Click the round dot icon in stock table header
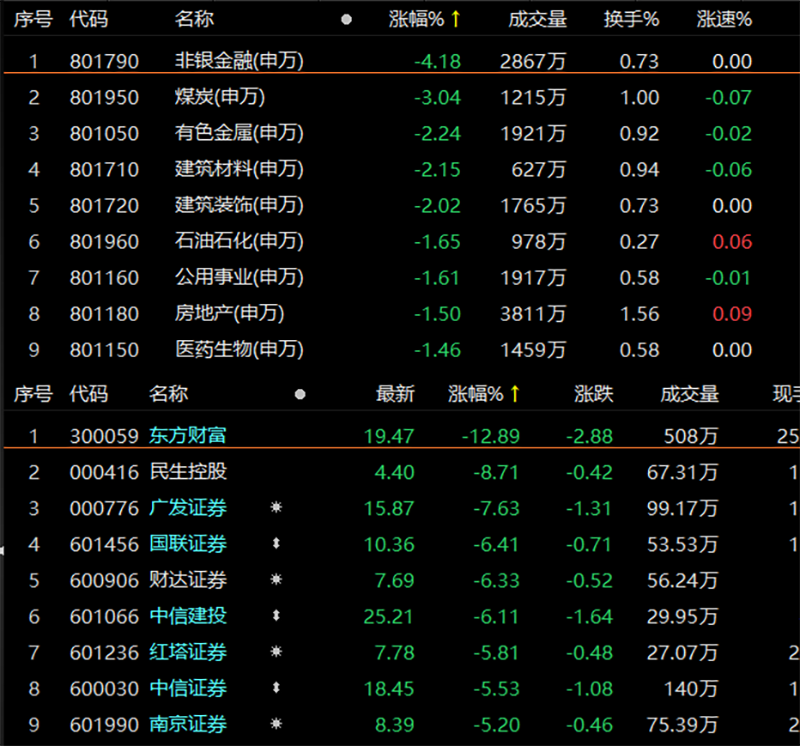The image size is (800, 746). tap(300, 394)
